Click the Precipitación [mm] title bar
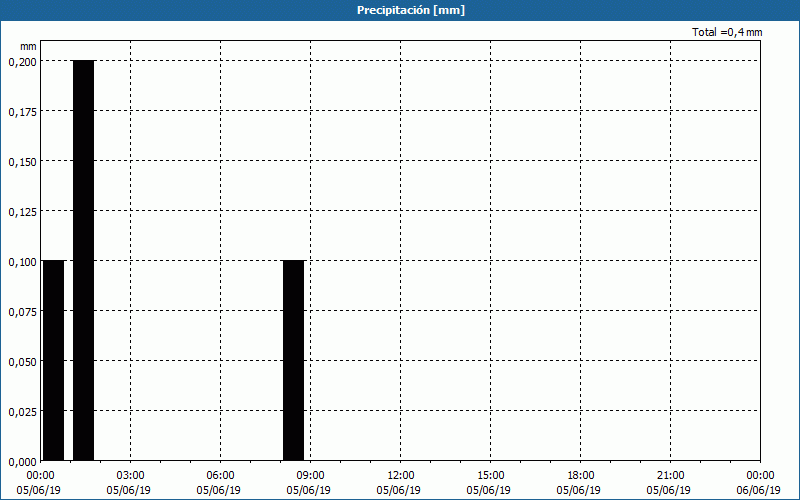 [x=400, y=10]
